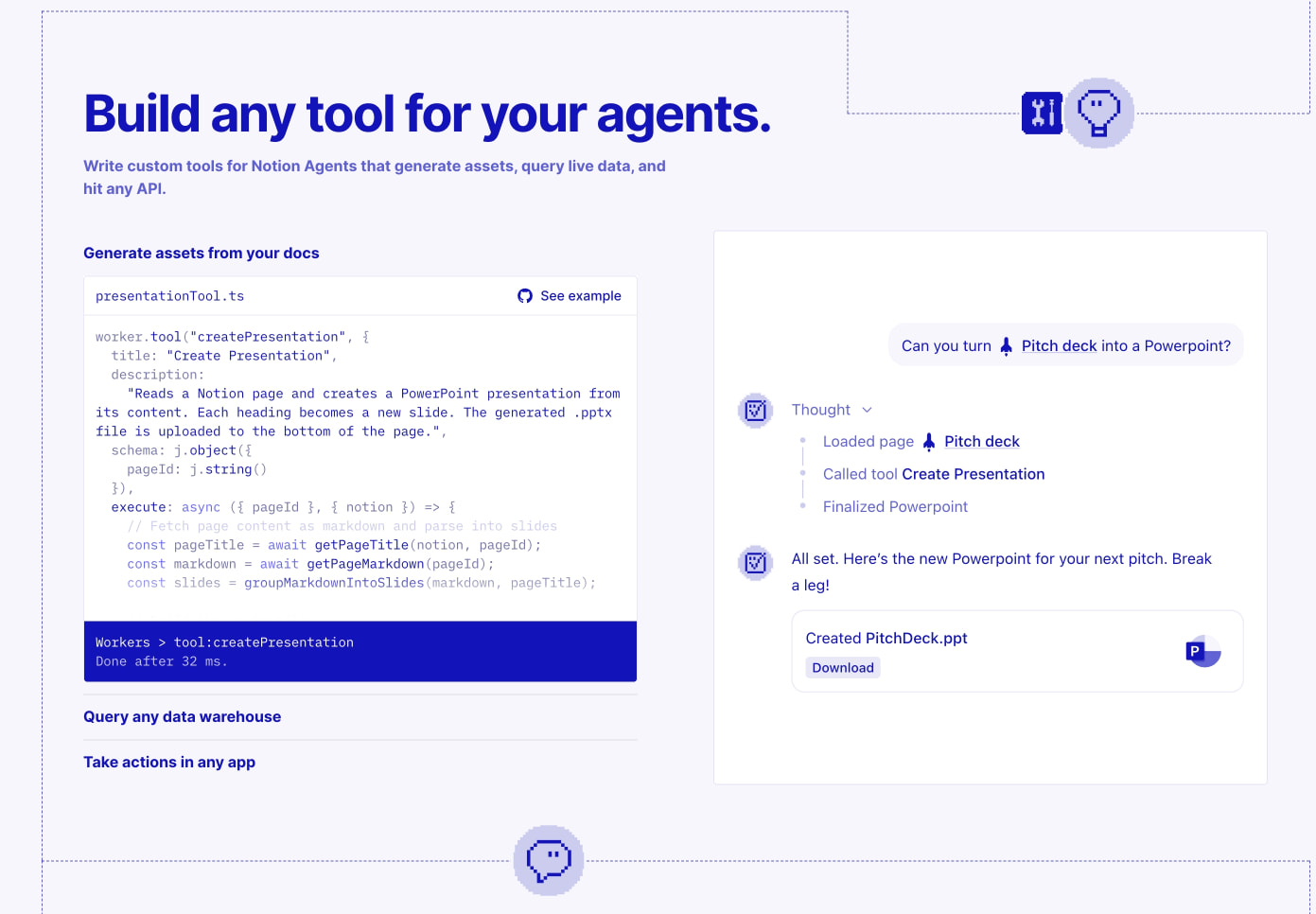
Task: Click the pixel speech bubble icon
Action: 549,860
